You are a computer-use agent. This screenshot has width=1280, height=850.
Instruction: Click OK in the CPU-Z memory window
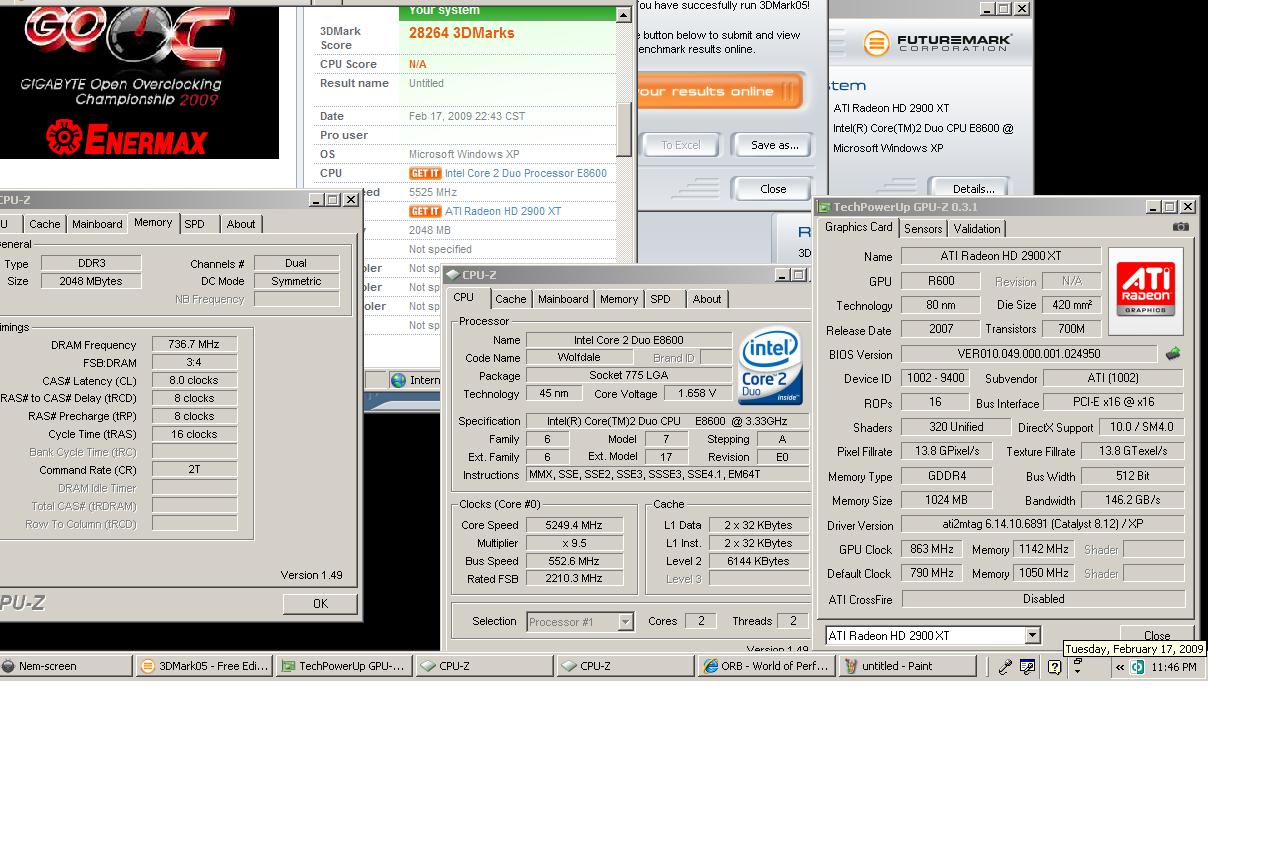tap(320, 604)
